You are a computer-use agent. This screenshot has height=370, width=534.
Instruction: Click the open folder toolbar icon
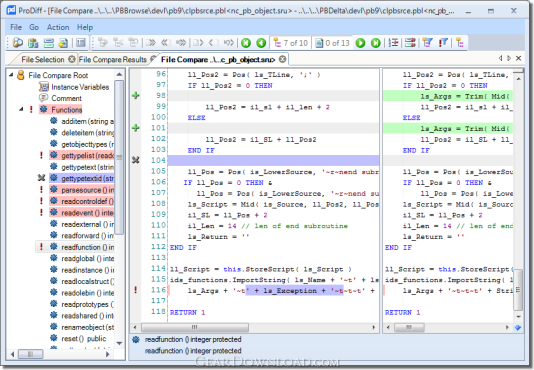[x=17, y=43]
